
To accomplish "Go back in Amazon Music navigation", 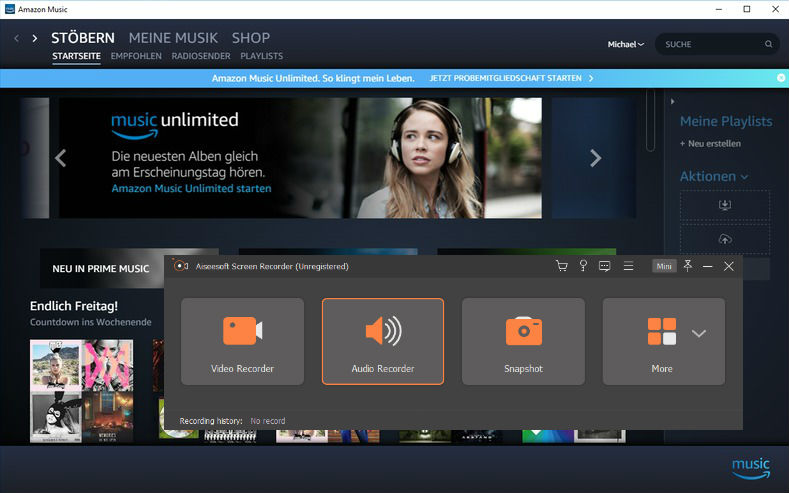I will click(x=17, y=38).
